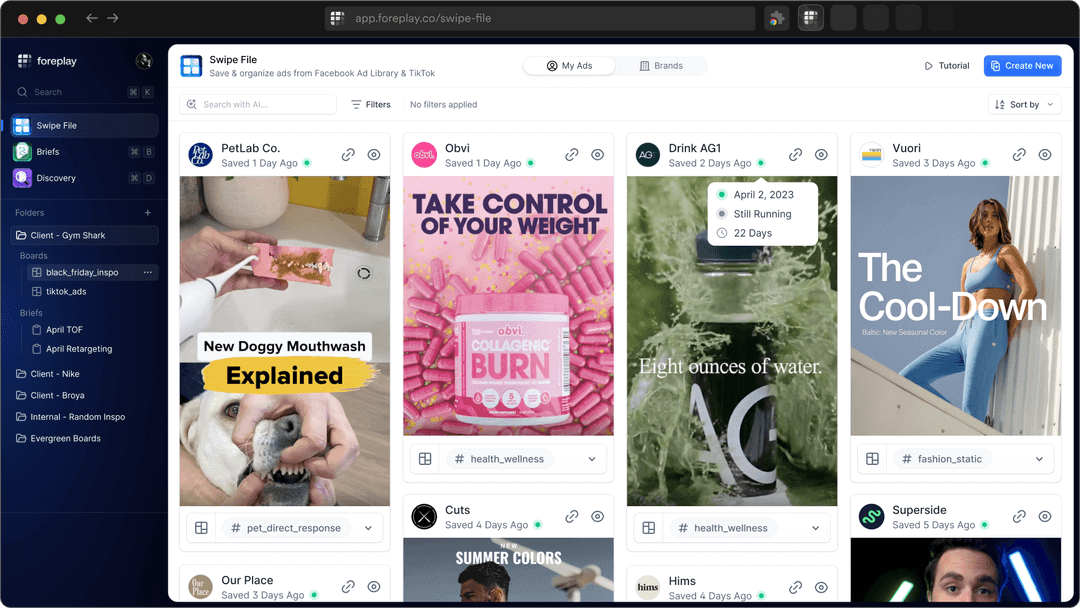1080x608 pixels.
Task: Click browser back arrow
Action: coord(92,19)
